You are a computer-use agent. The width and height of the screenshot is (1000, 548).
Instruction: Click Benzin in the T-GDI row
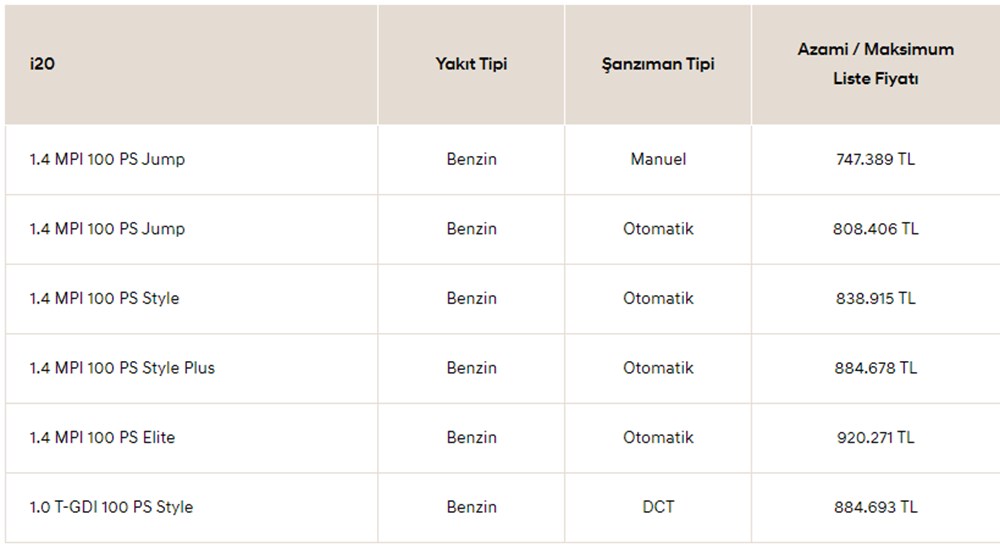471,507
